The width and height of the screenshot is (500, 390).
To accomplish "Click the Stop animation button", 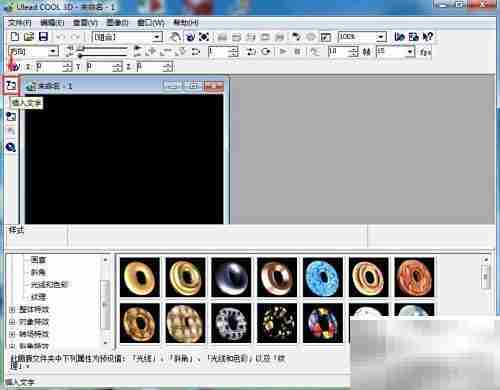I will pos(298,52).
